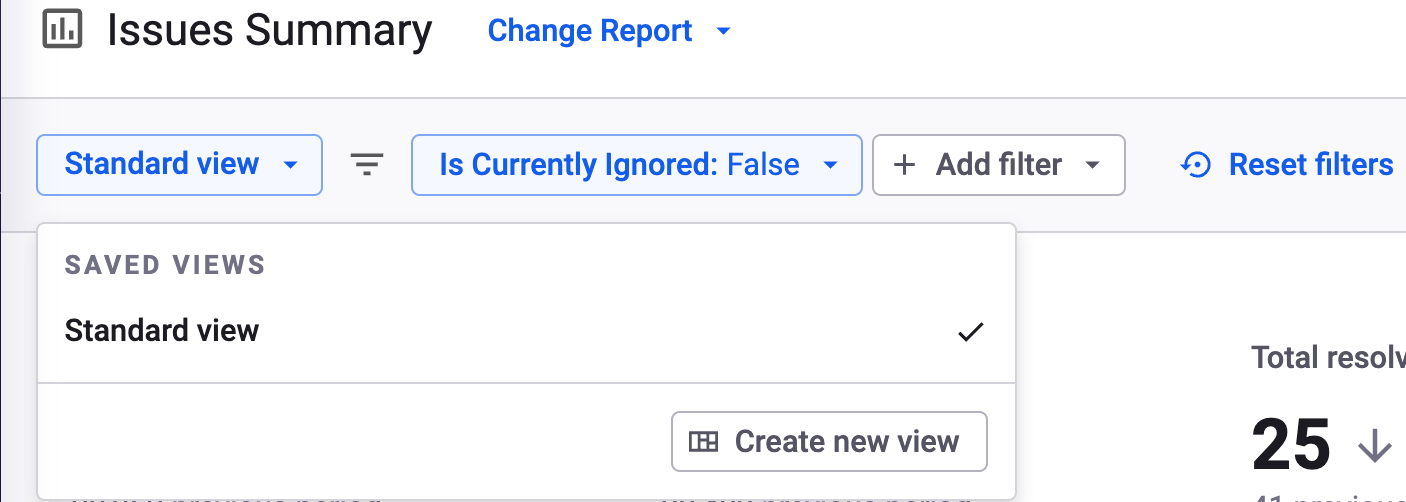
Task: Click the grid icon on Create new view
Action: [x=704, y=441]
